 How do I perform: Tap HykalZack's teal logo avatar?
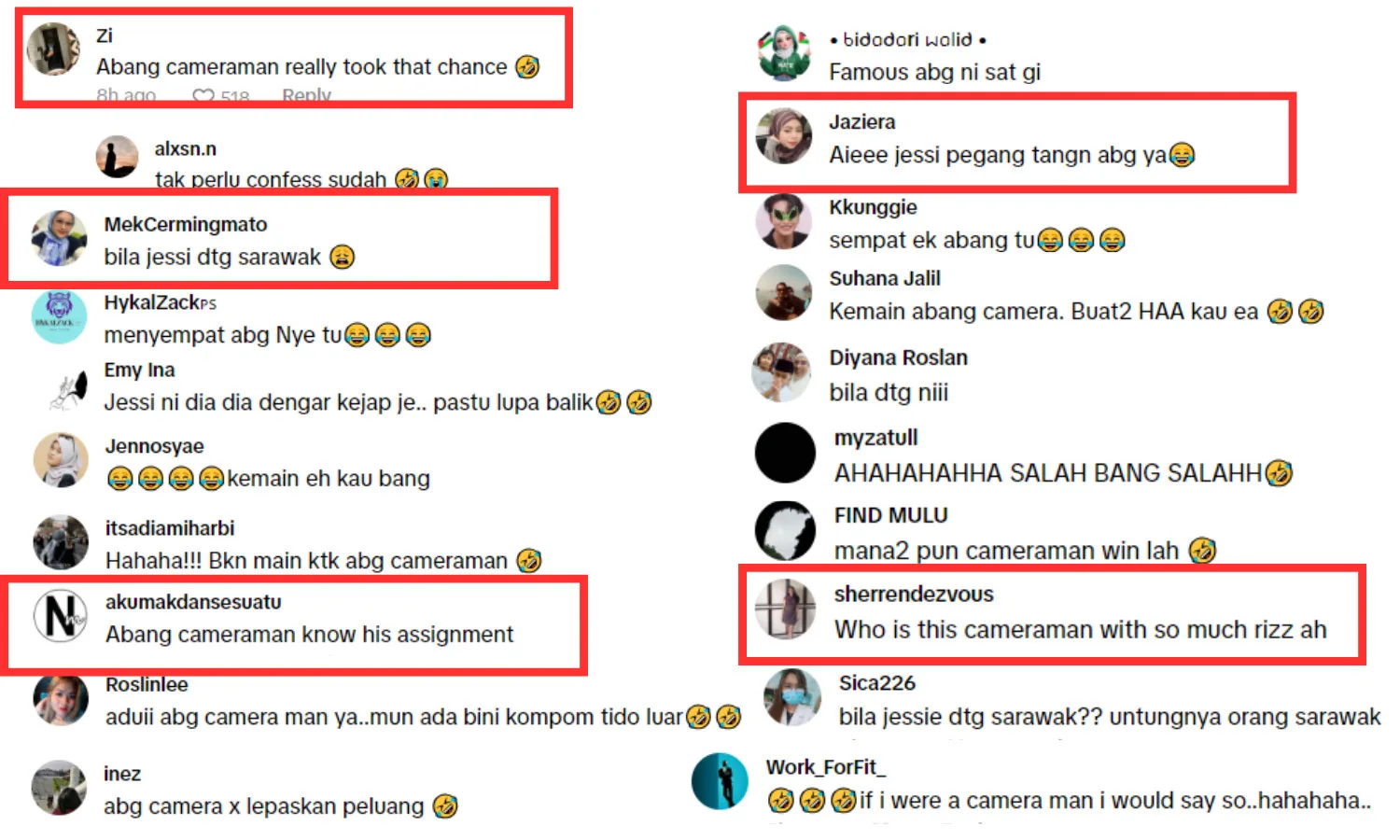pyautogui.click(x=59, y=317)
